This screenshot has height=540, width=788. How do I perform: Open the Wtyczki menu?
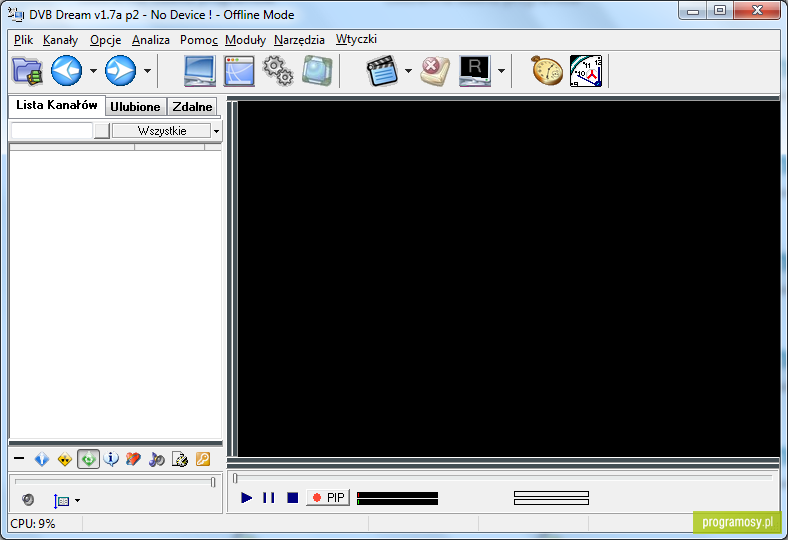pos(356,40)
